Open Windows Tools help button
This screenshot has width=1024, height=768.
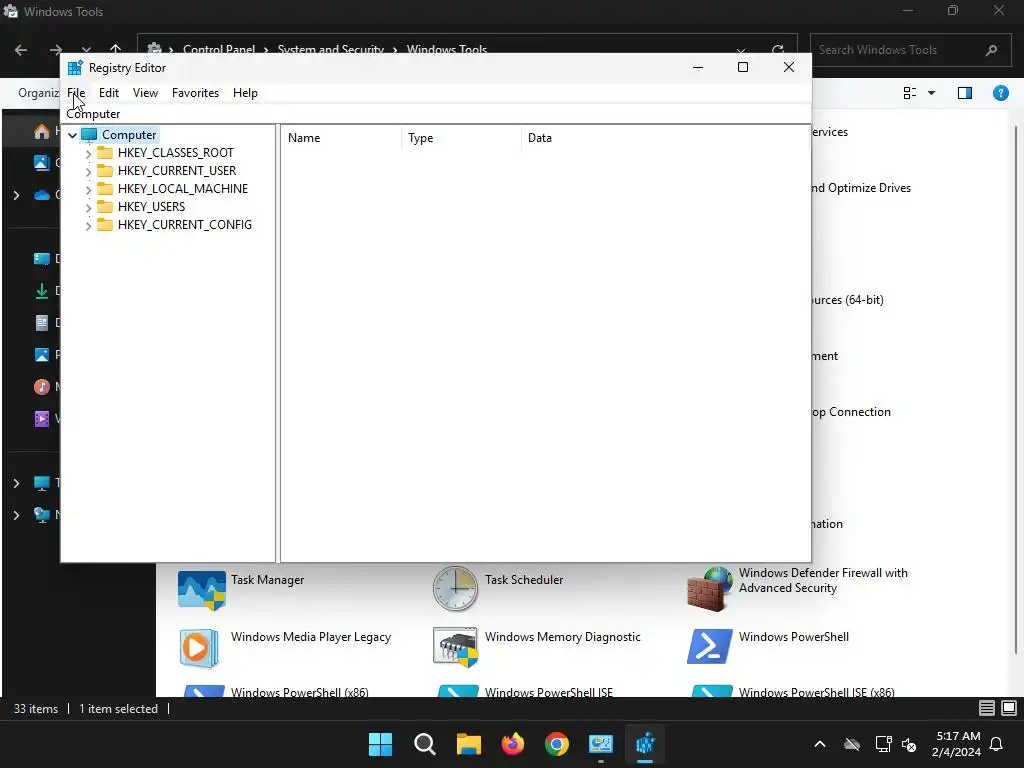pyautogui.click(x=1000, y=93)
